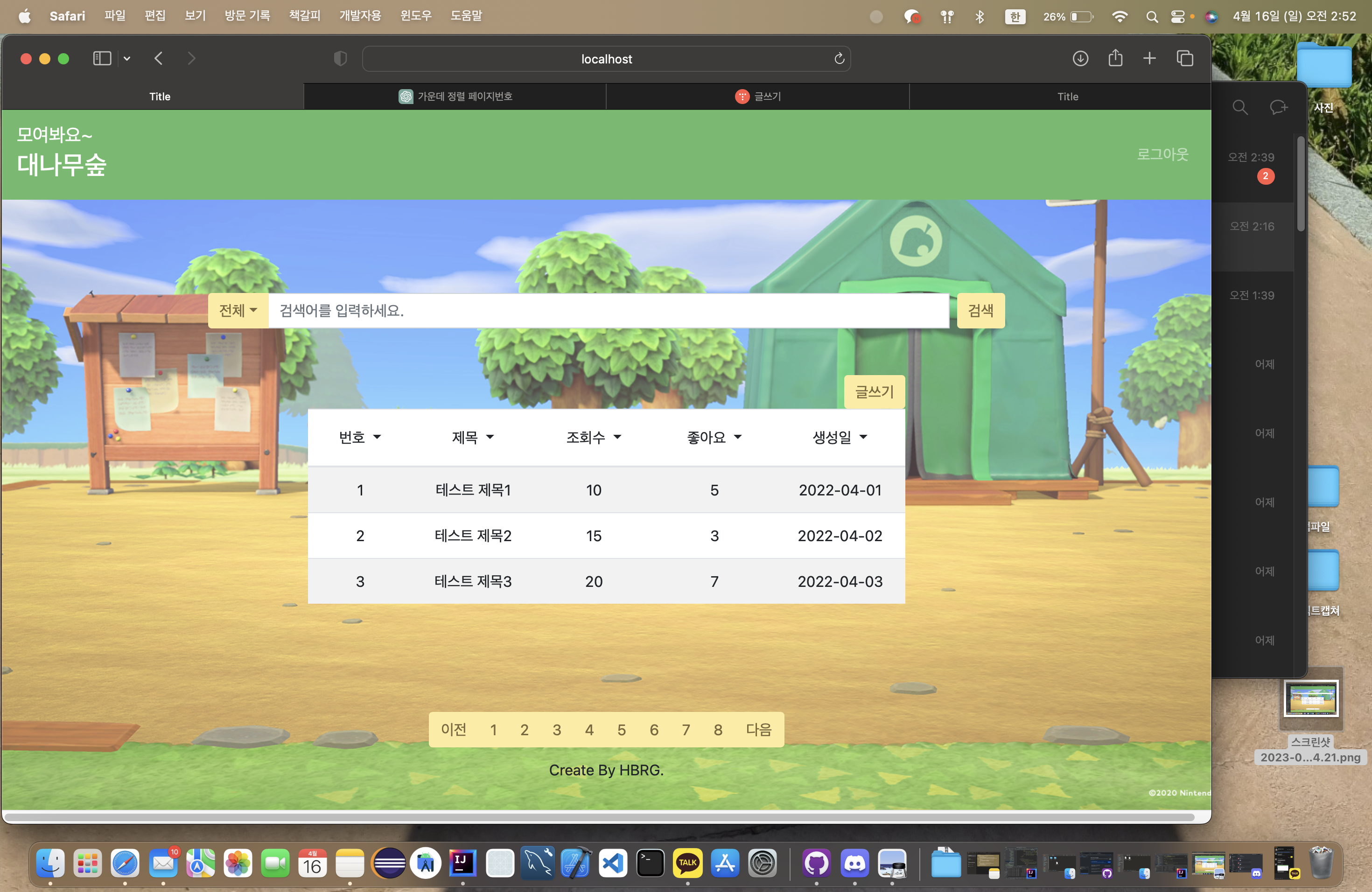Switch to the last Title tab
The image size is (1372, 892).
coord(1060,96)
